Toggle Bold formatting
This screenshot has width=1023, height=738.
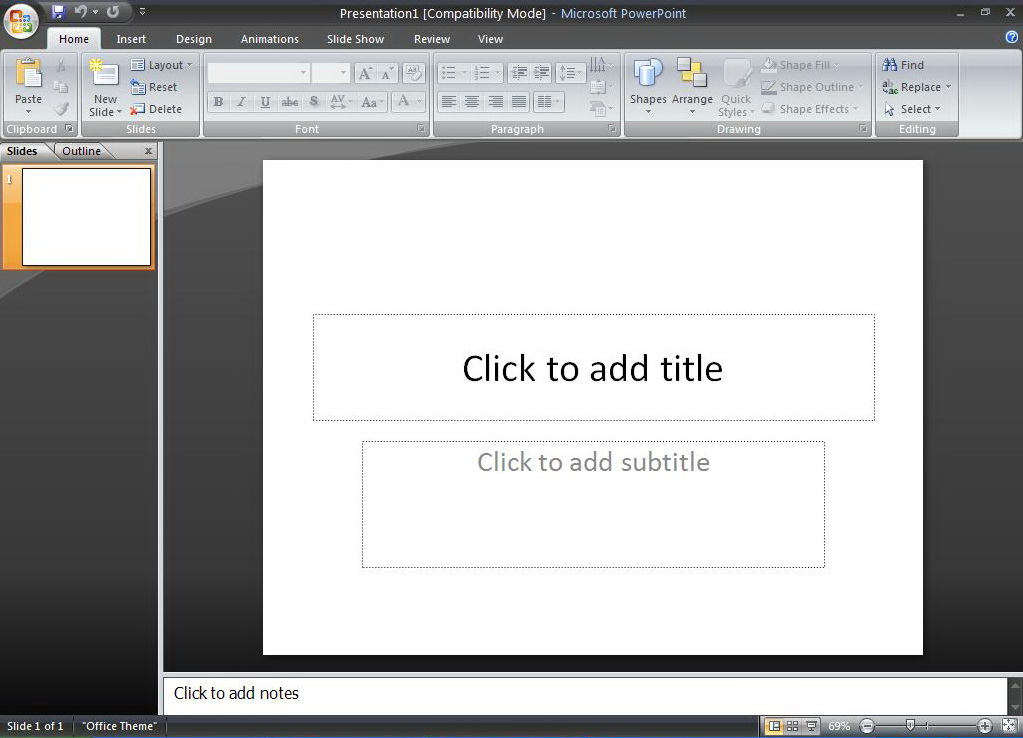[x=219, y=102]
